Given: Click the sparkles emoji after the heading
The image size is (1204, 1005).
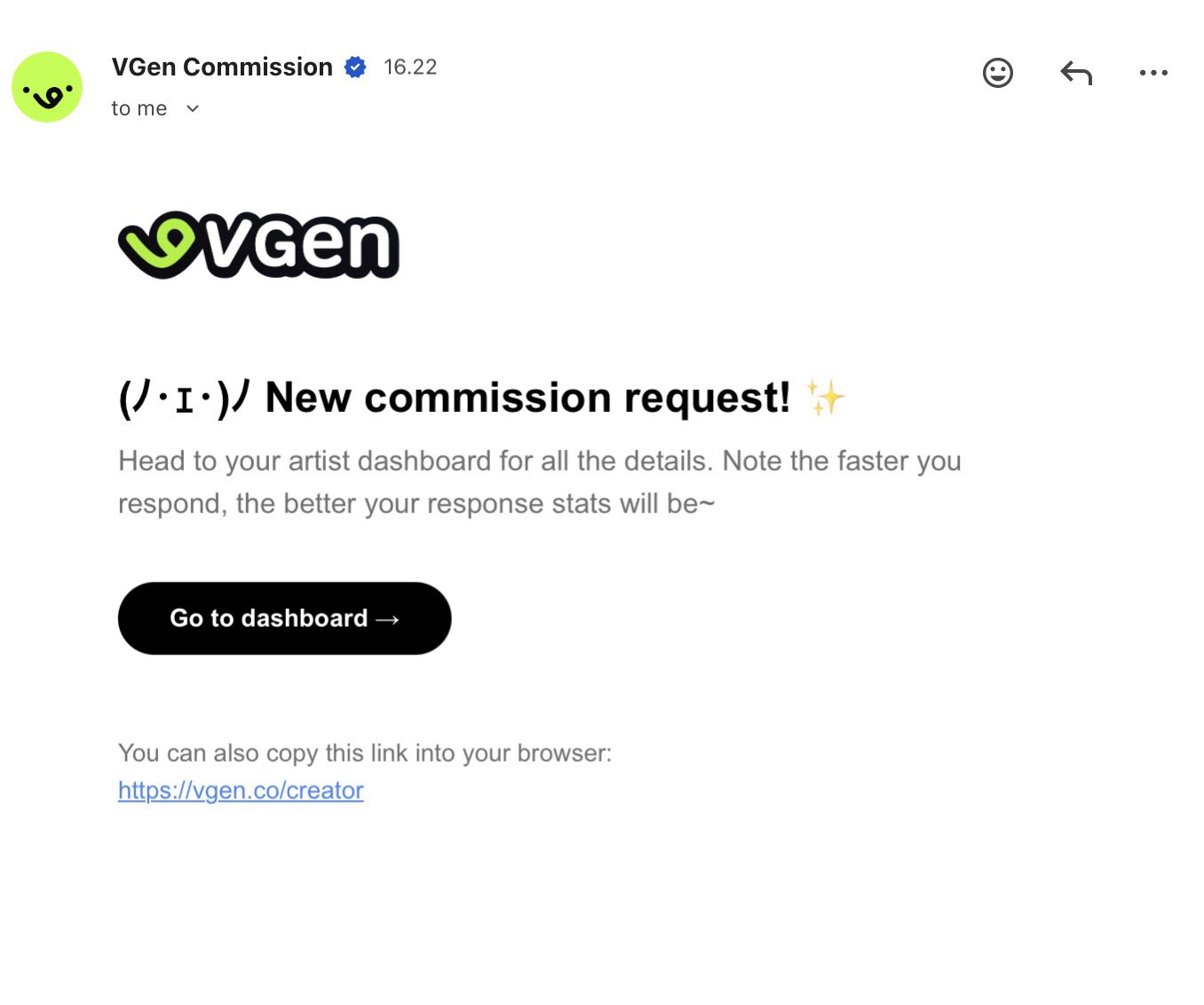Looking at the screenshot, I should pos(825,398).
